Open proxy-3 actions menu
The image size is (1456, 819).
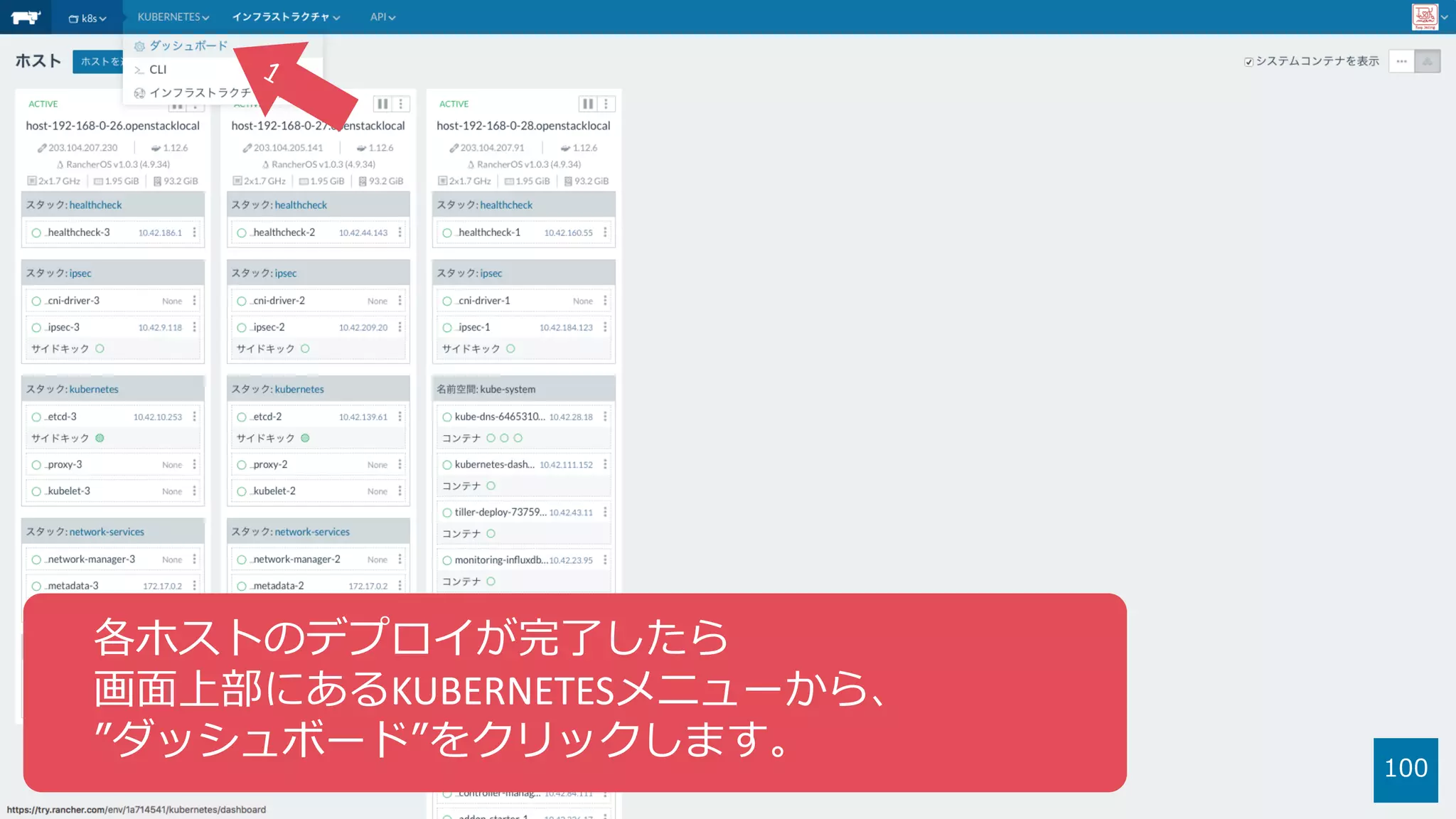pos(194,464)
